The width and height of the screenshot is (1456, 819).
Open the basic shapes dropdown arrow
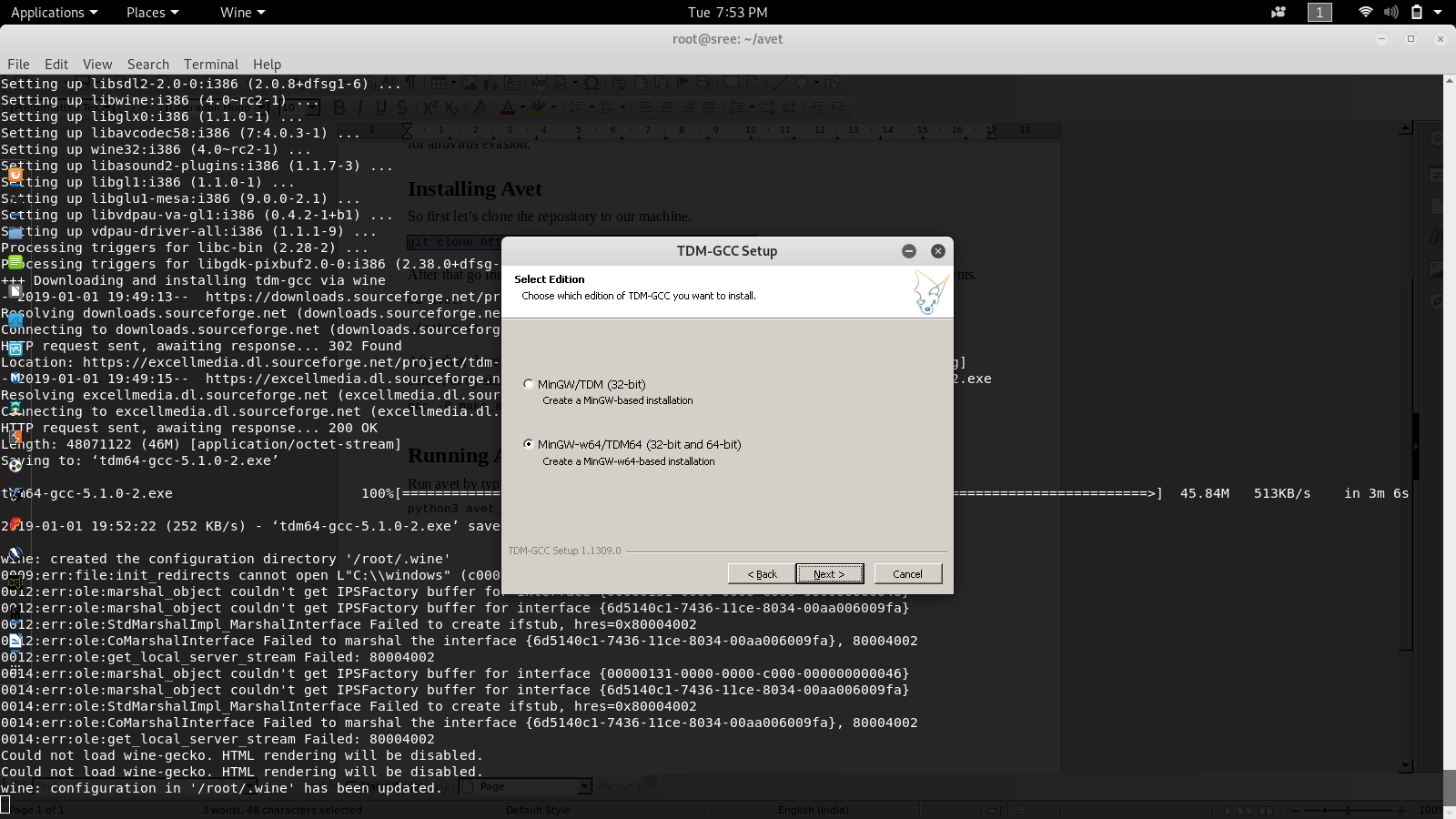(817, 84)
